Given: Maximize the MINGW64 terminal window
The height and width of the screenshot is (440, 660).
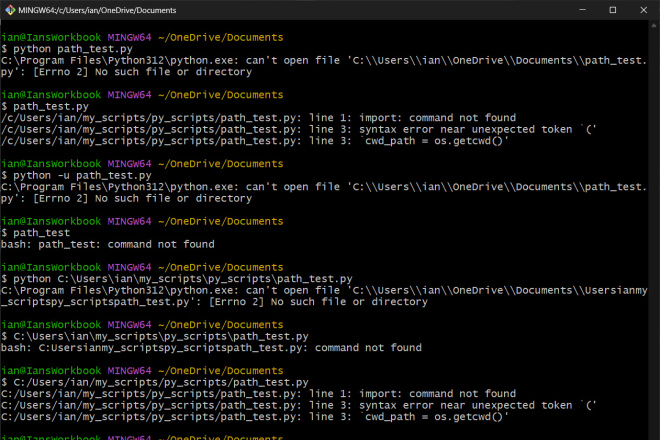Looking at the screenshot, I should point(613,10).
